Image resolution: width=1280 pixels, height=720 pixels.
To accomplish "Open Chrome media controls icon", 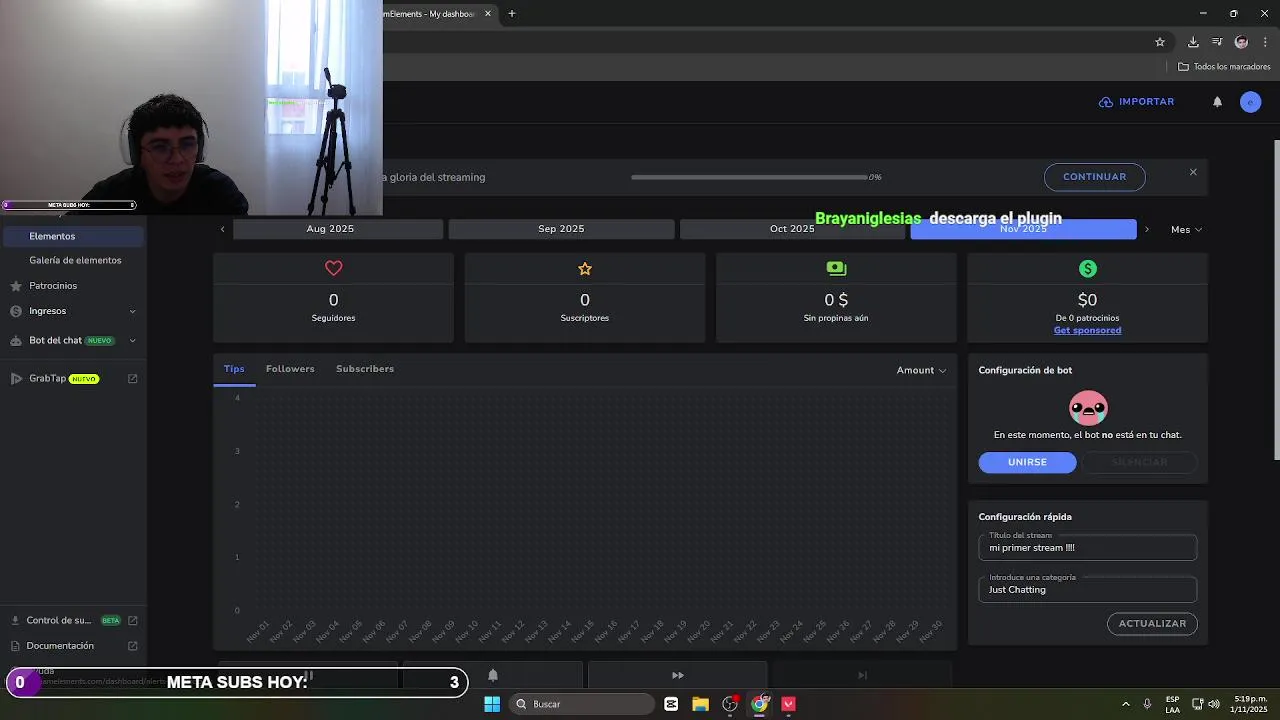I will [1217, 42].
